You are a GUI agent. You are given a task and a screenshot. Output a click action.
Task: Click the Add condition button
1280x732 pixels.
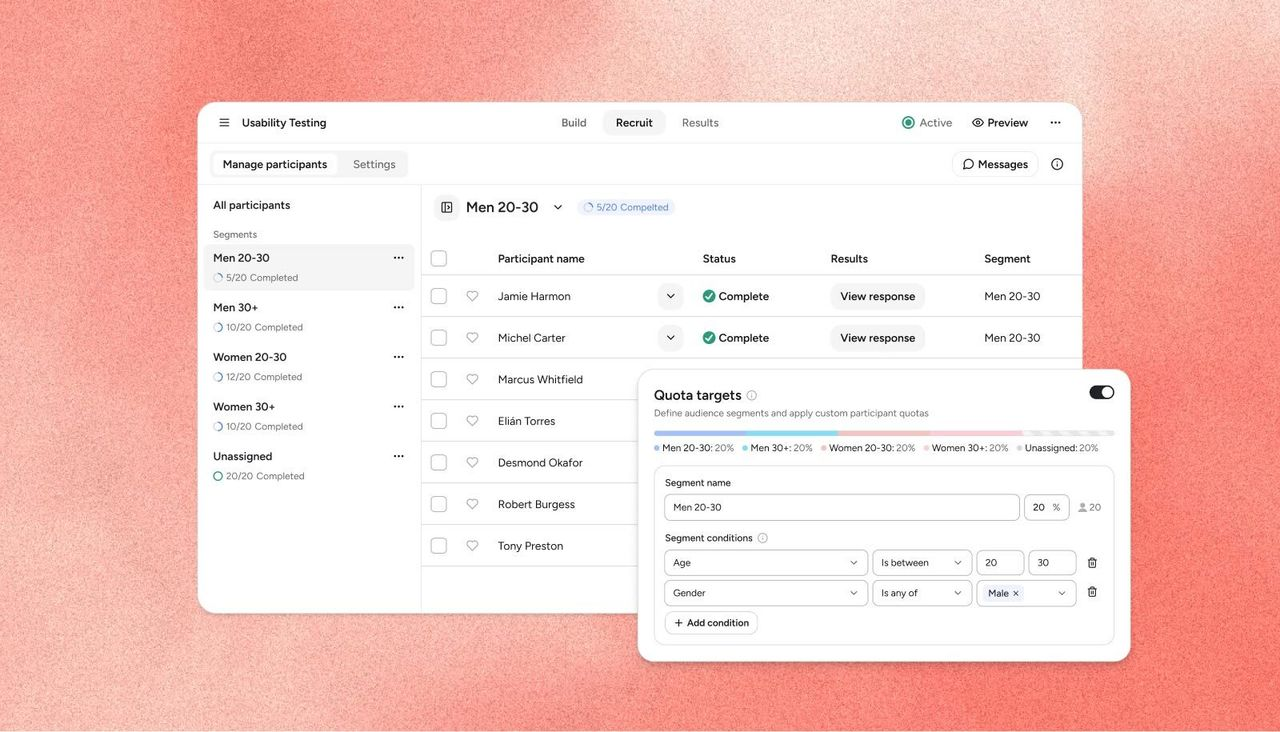(x=711, y=623)
